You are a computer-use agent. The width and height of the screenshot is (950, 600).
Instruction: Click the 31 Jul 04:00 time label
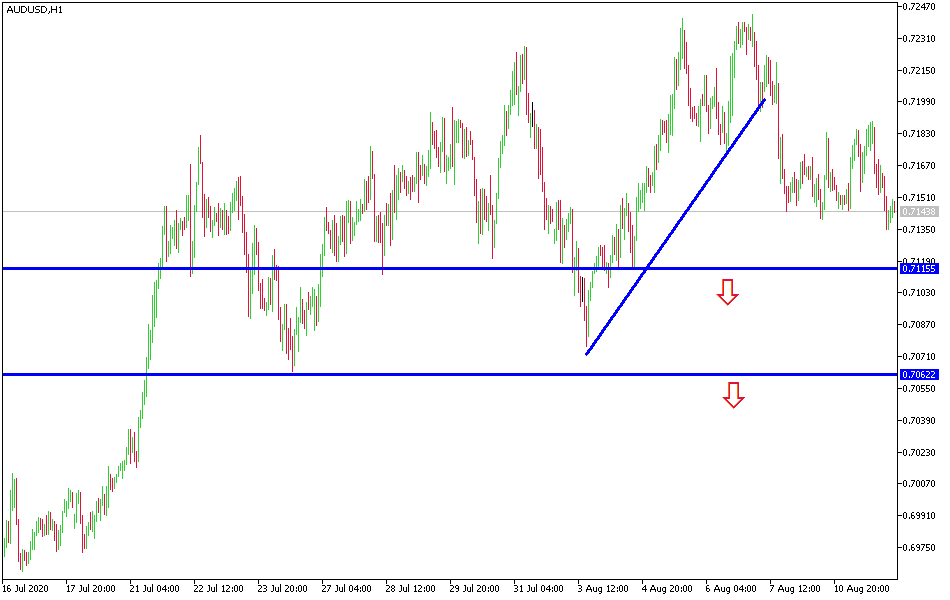(x=539, y=588)
